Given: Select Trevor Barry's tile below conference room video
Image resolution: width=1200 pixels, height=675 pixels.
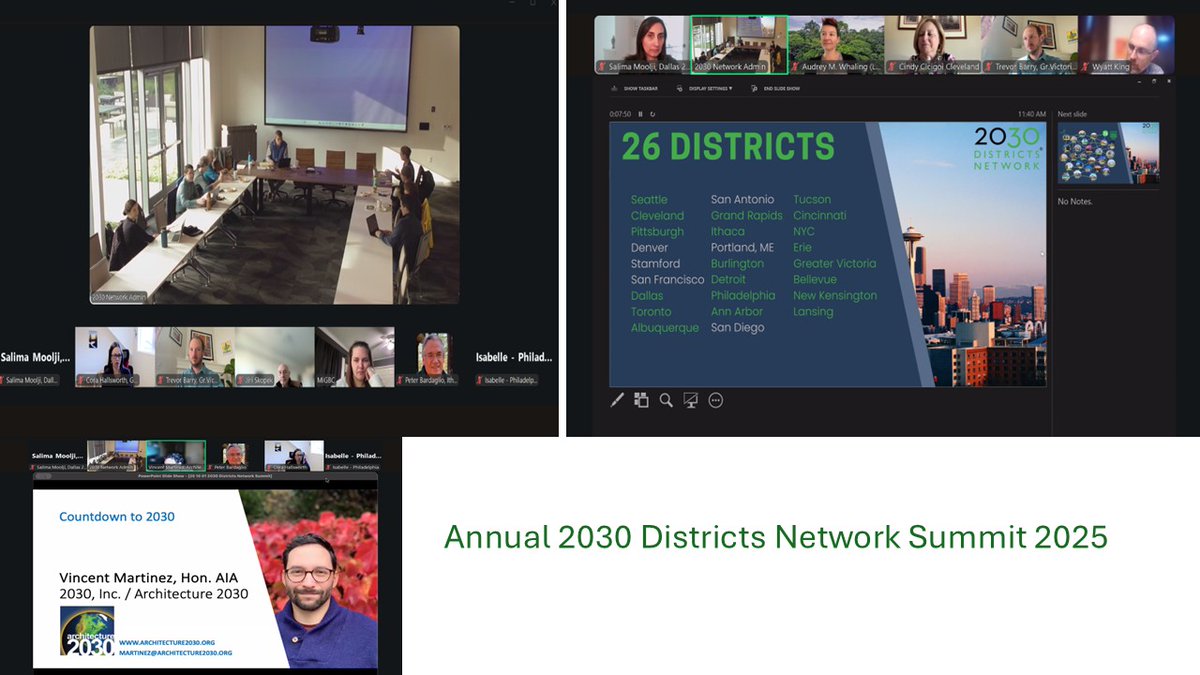Looking at the screenshot, I should (x=195, y=357).
